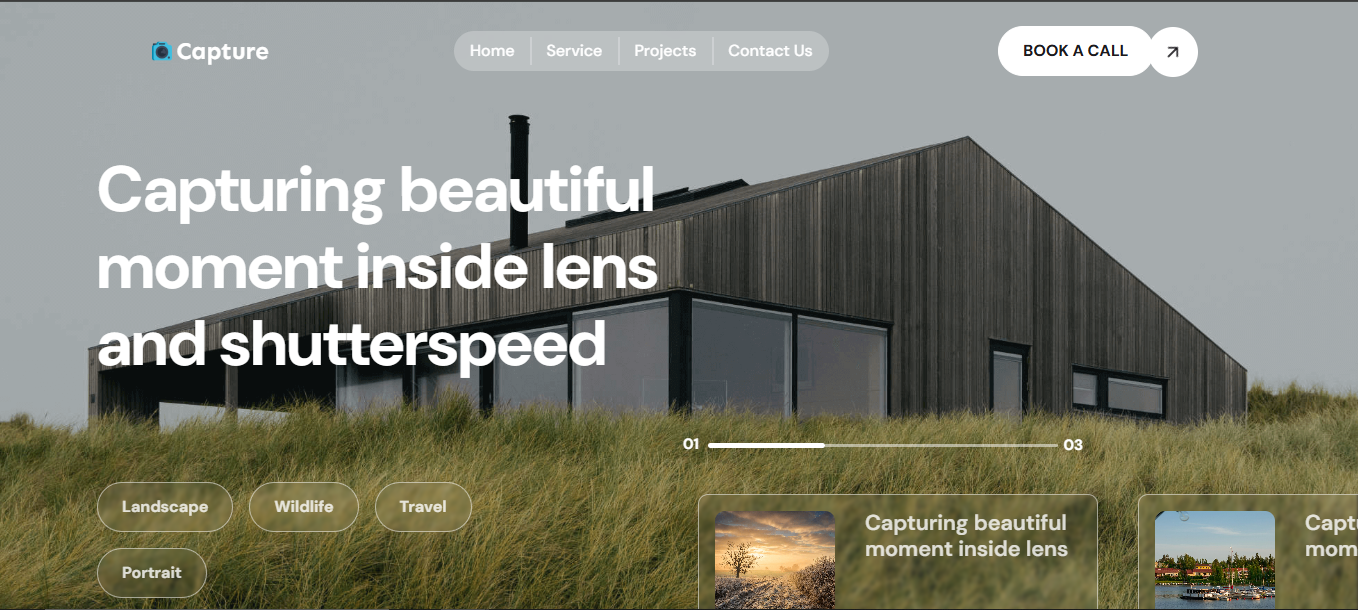The image size is (1358, 610).
Task: Select the Landscape category pill
Action: [165, 507]
